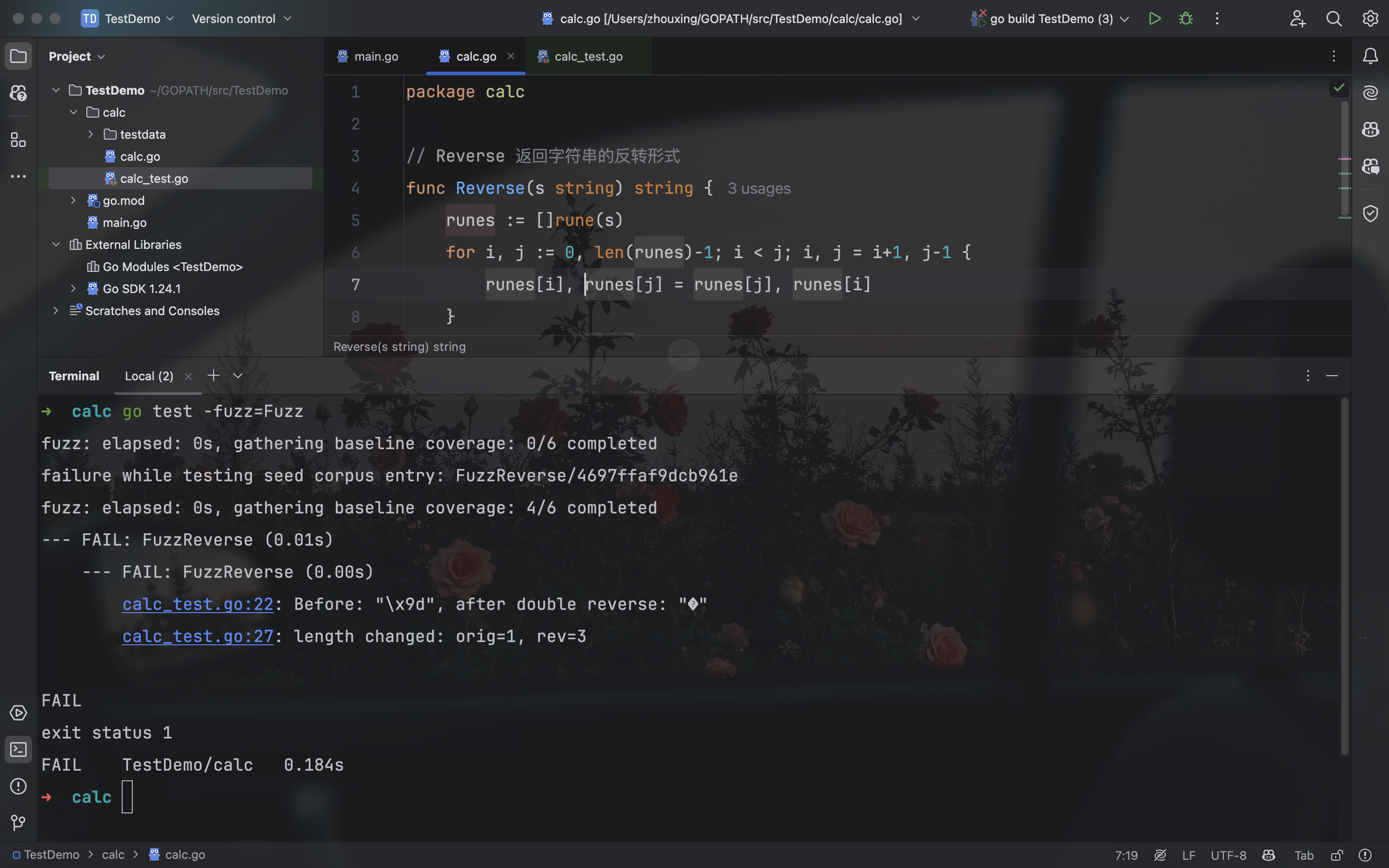Open the calc_test.go:22 link in terminal

(x=198, y=604)
